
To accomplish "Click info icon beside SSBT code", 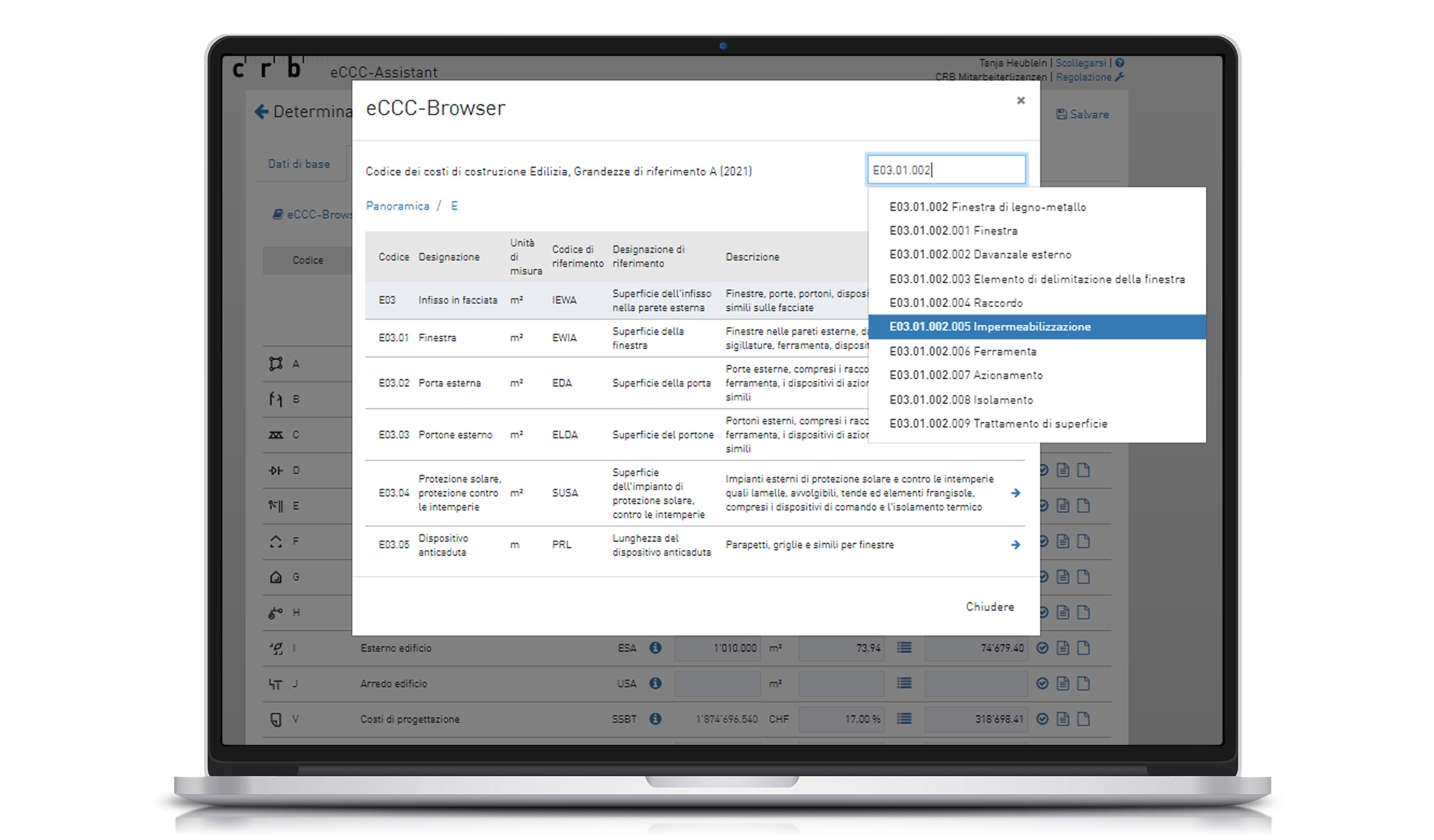I will pyautogui.click(x=655, y=719).
